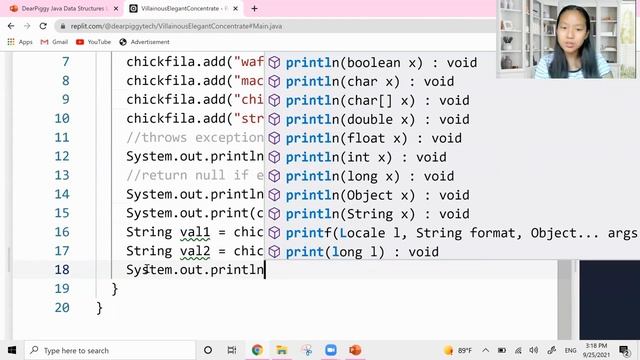Screen dimensions: 640x360
Task: Go forward in browser history
Action: (27, 26)
